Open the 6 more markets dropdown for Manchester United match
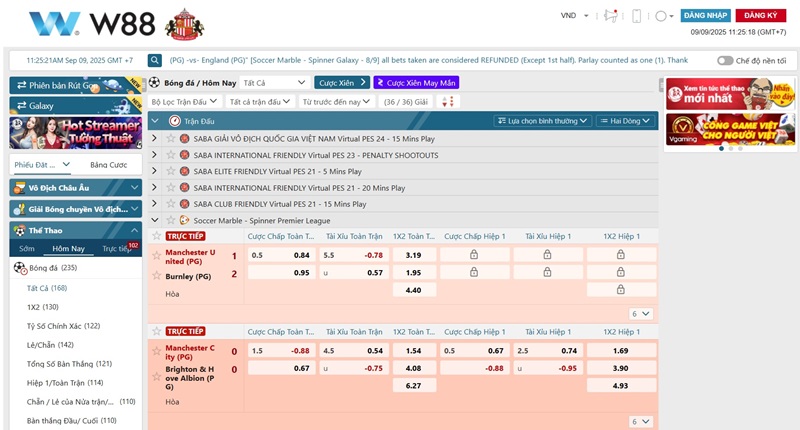The width and height of the screenshot is (800, 430). tap(640, 314)
